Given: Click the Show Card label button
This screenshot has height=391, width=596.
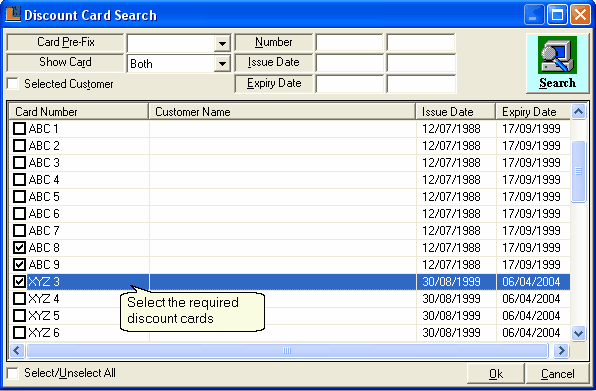Looking at the screenshot, I should tap(65, 62).
